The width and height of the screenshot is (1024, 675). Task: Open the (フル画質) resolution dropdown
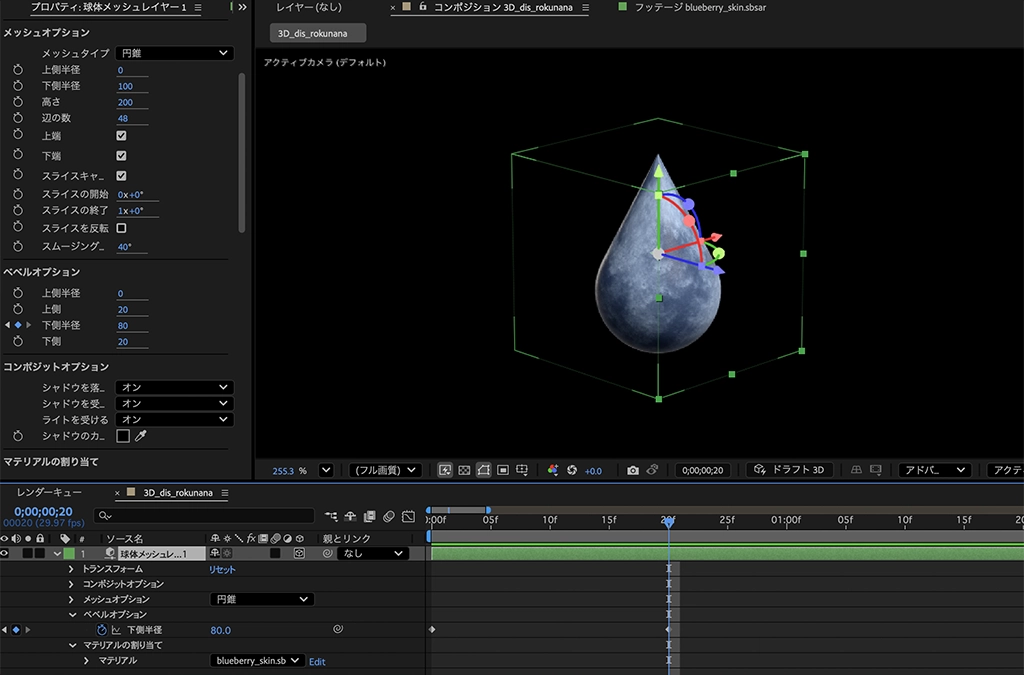coord(385,470)
